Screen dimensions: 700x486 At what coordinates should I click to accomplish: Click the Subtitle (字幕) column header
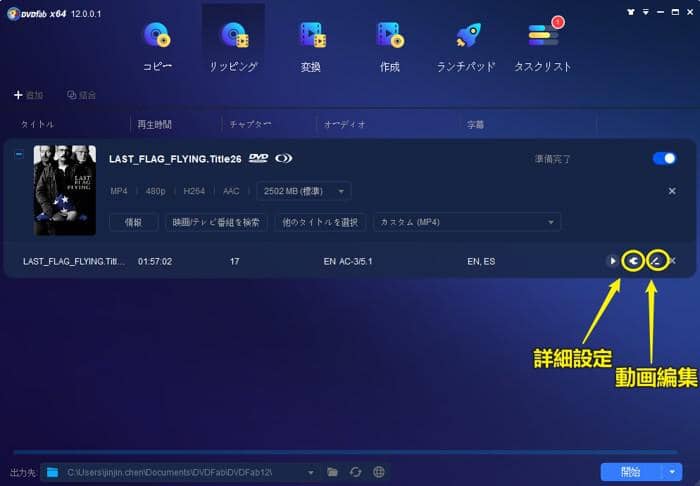pyautogui.click(x=475, y=125)
